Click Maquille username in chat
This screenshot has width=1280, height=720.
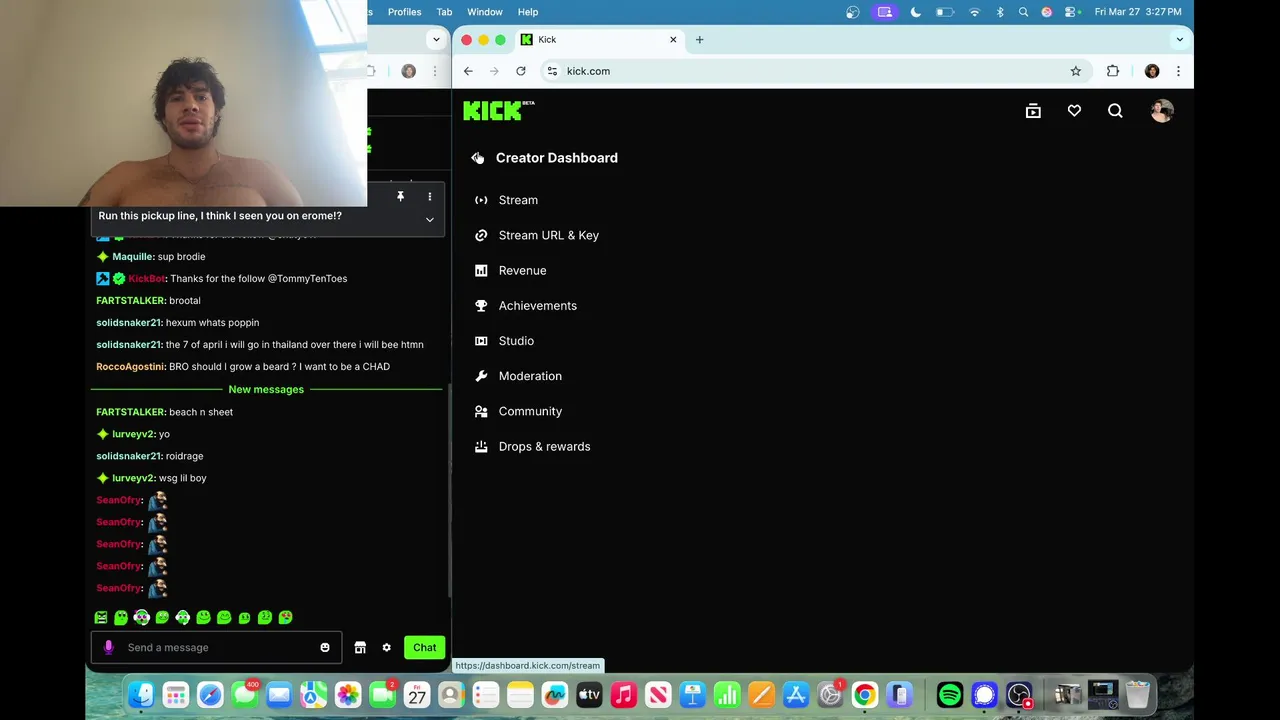(x=133, y=256)
